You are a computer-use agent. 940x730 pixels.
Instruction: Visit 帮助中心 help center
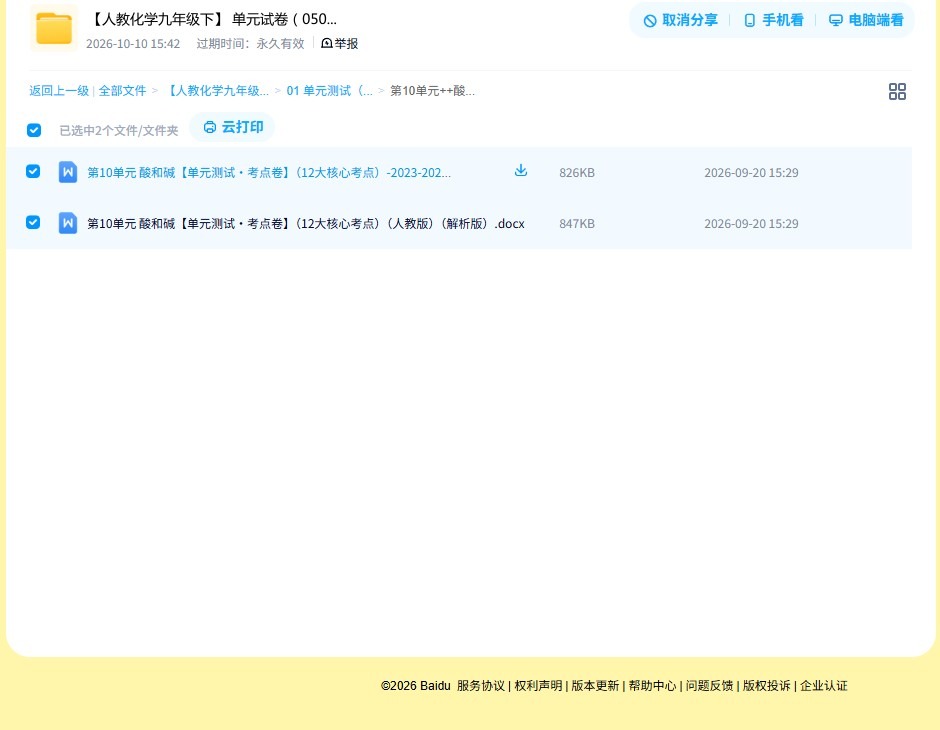point(652,686)
